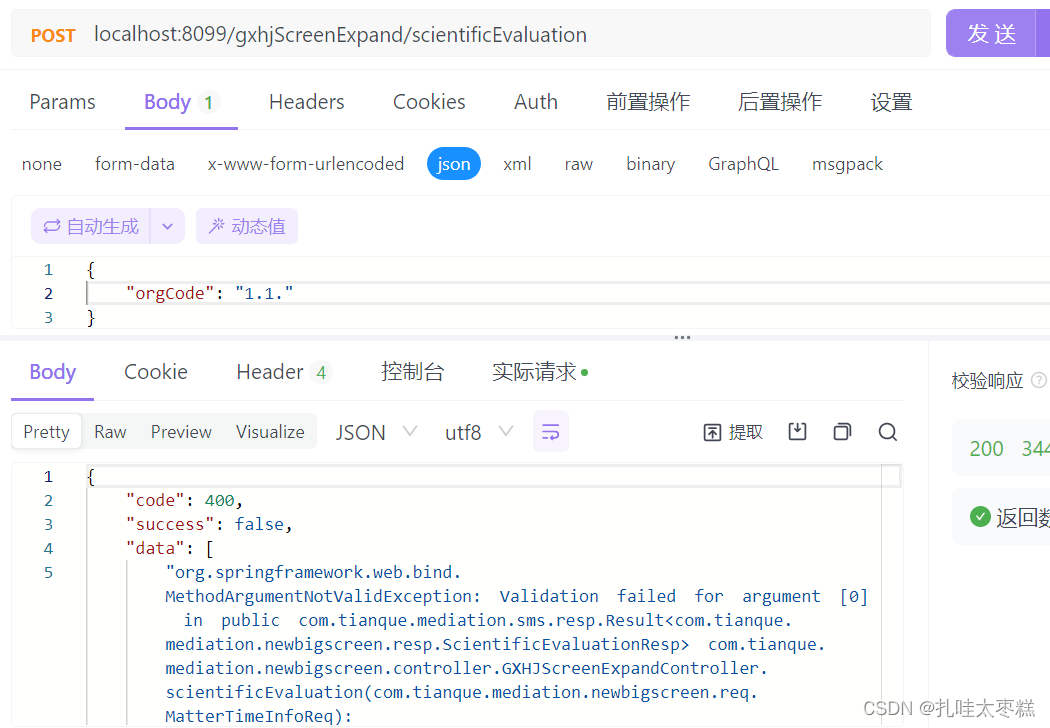Select none as the body type

41,163
